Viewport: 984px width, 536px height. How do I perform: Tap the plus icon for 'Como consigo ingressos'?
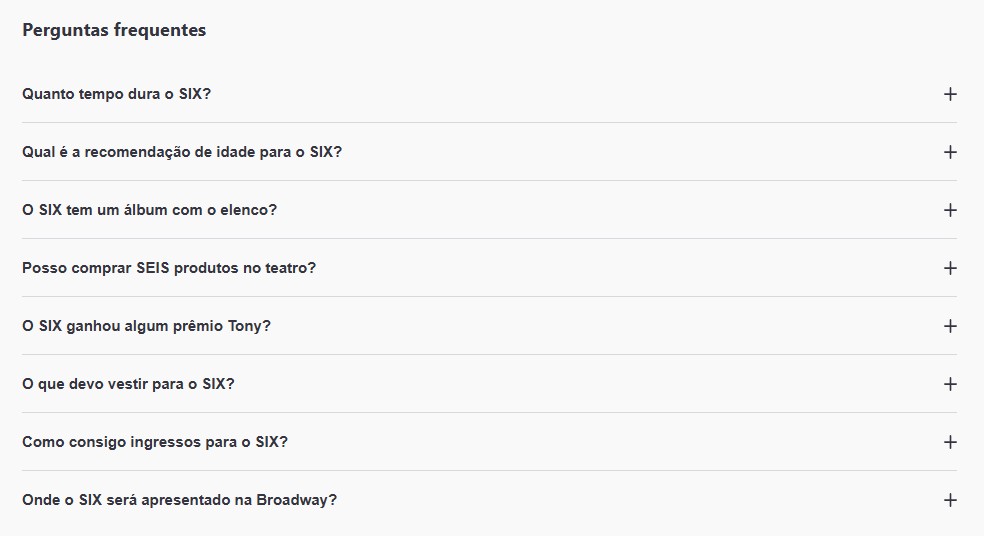point(950,442)
